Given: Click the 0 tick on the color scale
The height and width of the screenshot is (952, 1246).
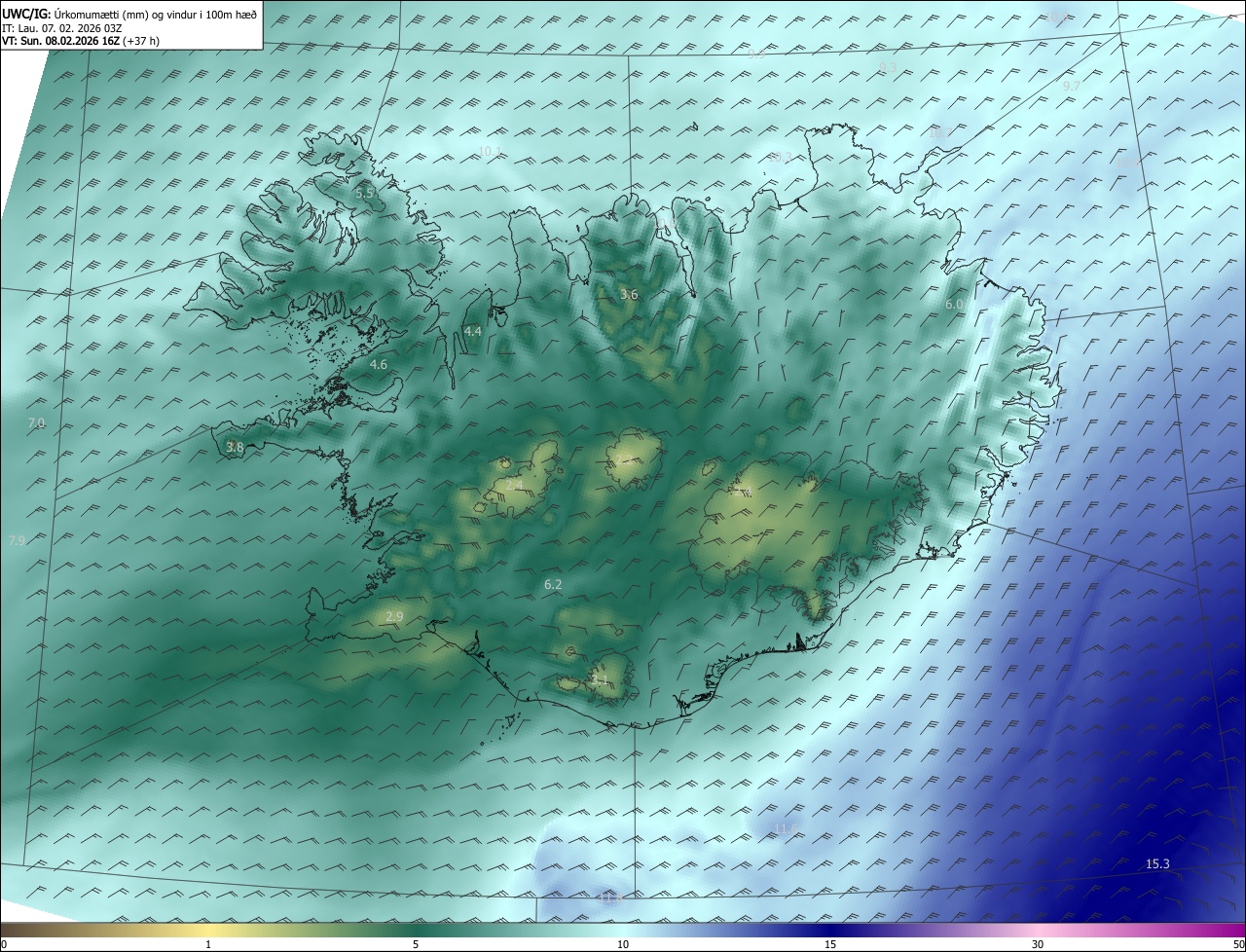Looking at the screenshot, I should 4,945.
